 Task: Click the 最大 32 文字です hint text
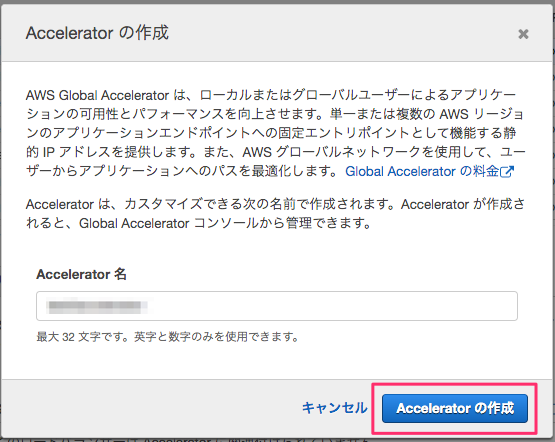(x=82, y=337)
